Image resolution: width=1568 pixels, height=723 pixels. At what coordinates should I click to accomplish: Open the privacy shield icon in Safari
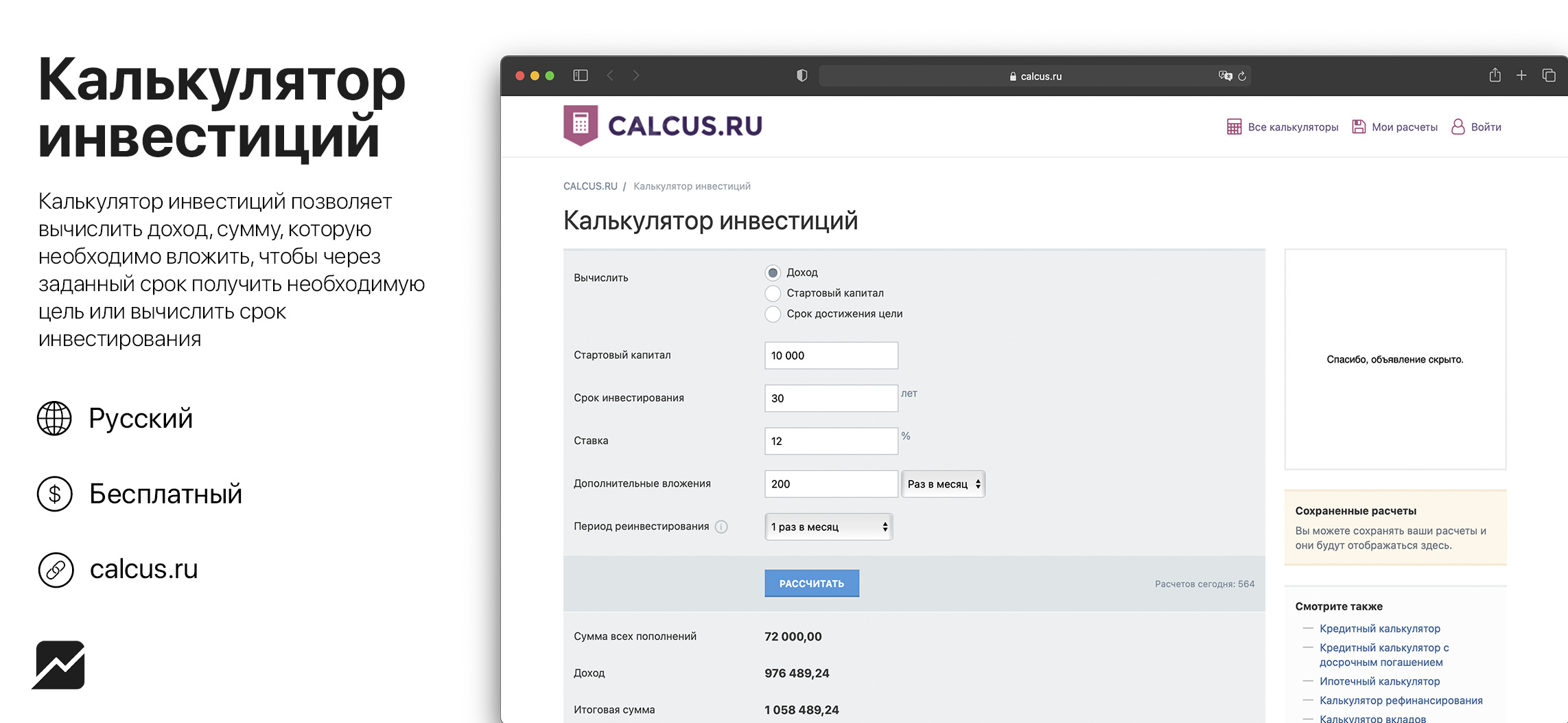tap(801, 76)
